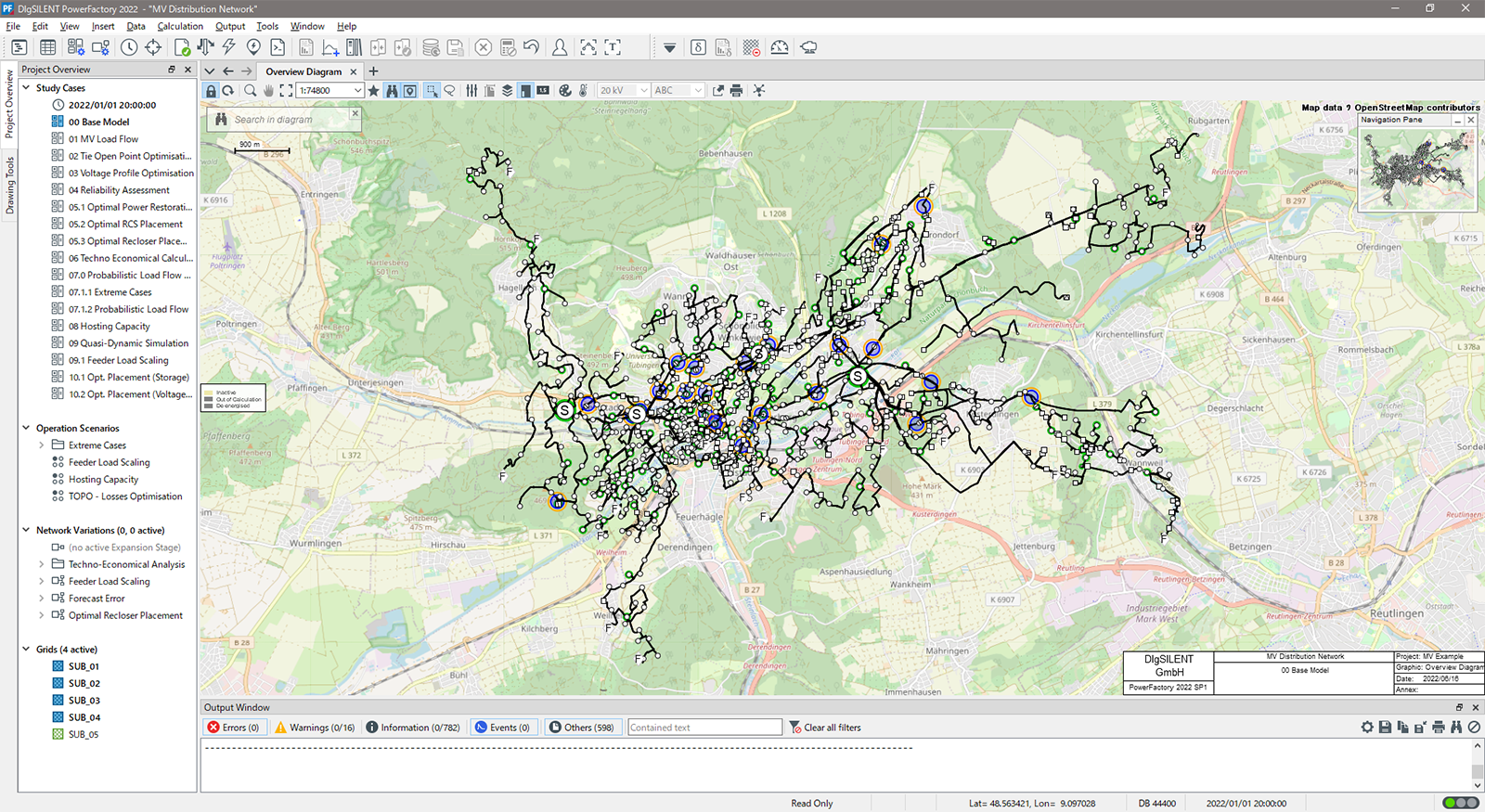Collapse the Study Cases tree section

pos(26,88)
